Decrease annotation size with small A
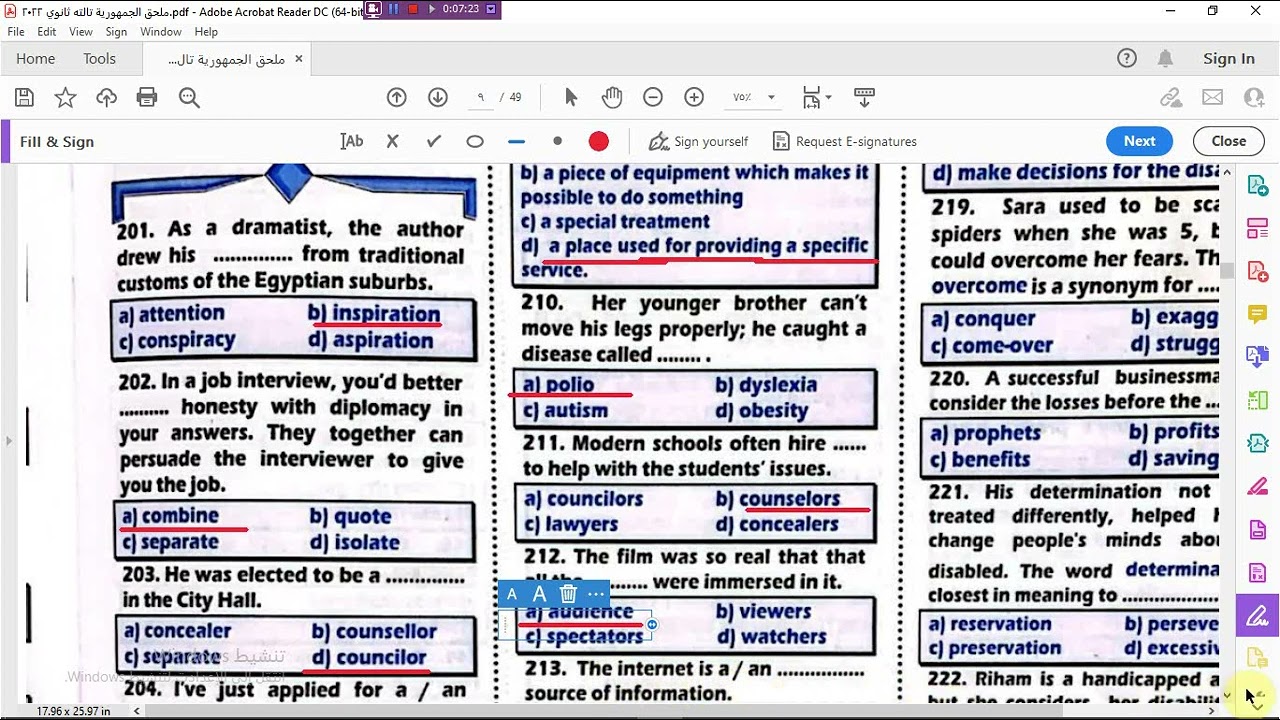Image resolution: width=1280 pixels, height=720 pixels. pyautogui.click(x=512, y=594)
